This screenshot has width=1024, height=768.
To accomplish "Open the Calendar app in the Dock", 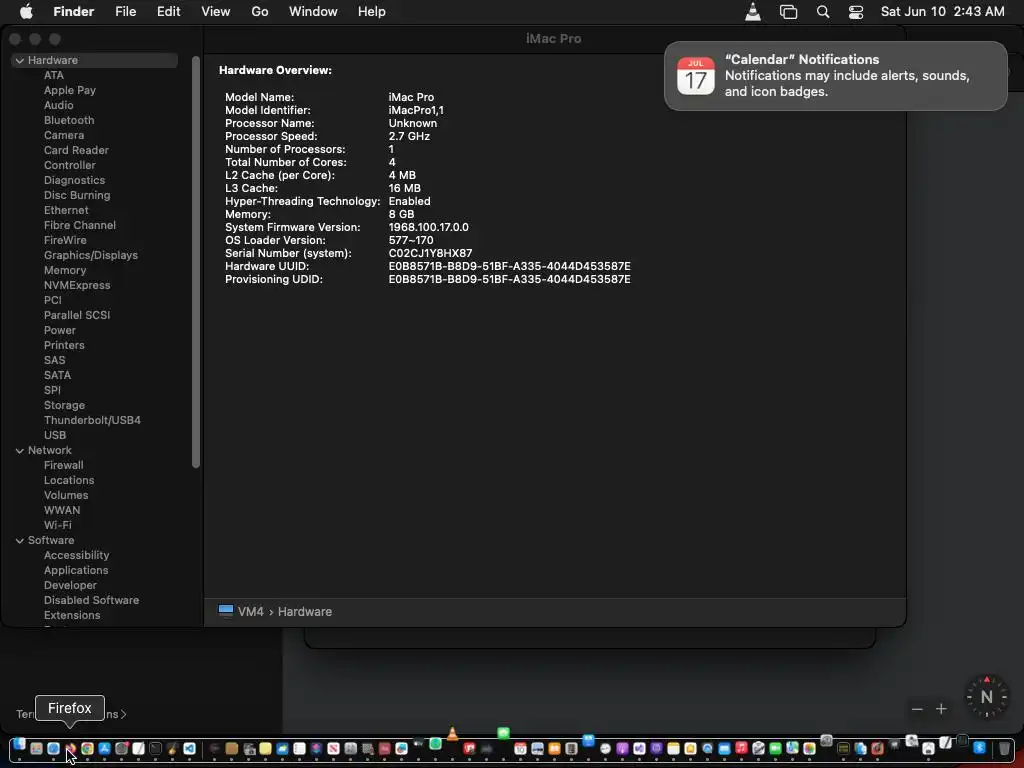I will point(520,748).
